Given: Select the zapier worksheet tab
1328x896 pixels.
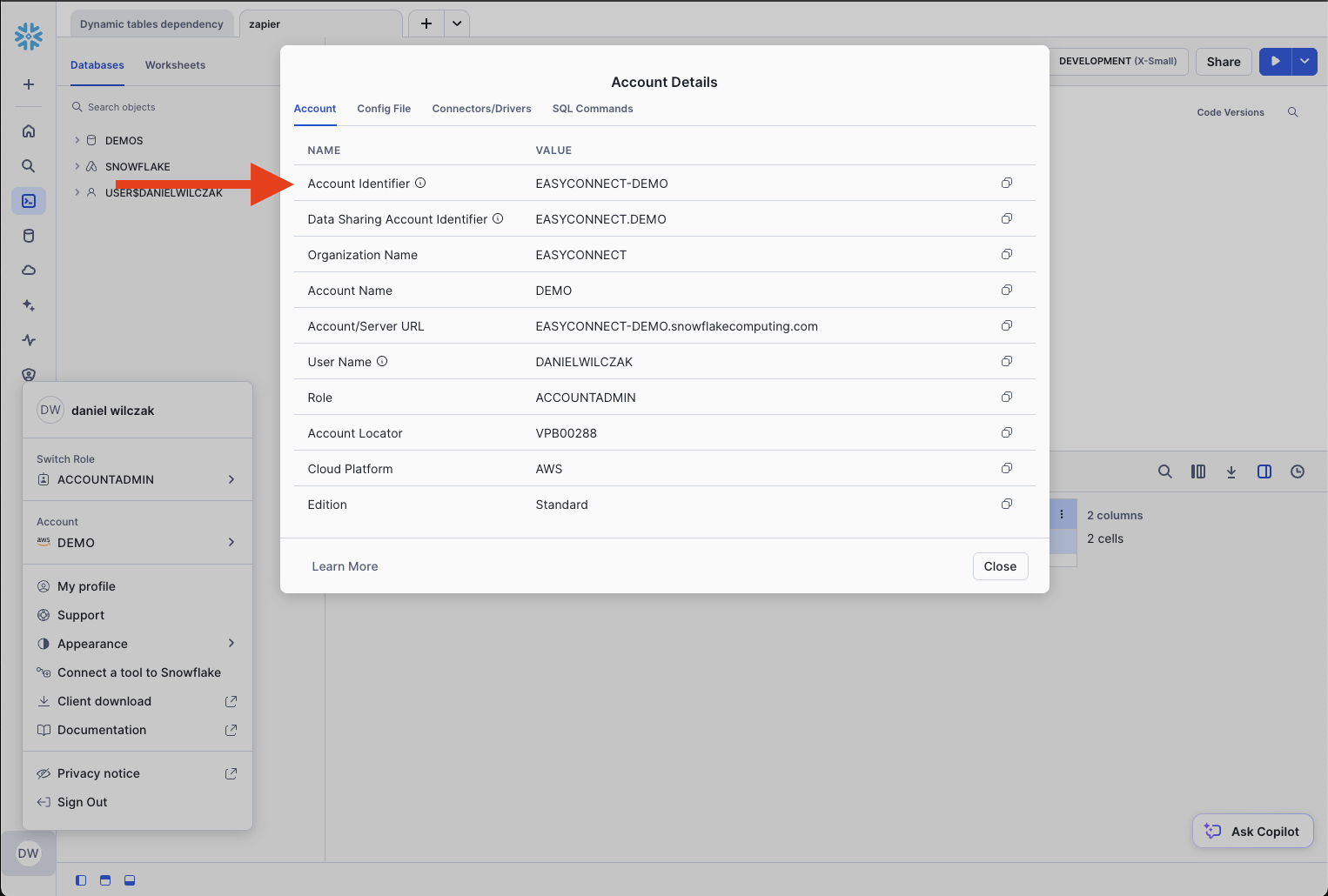Looking at the screenshot, I should pos(320,24).
